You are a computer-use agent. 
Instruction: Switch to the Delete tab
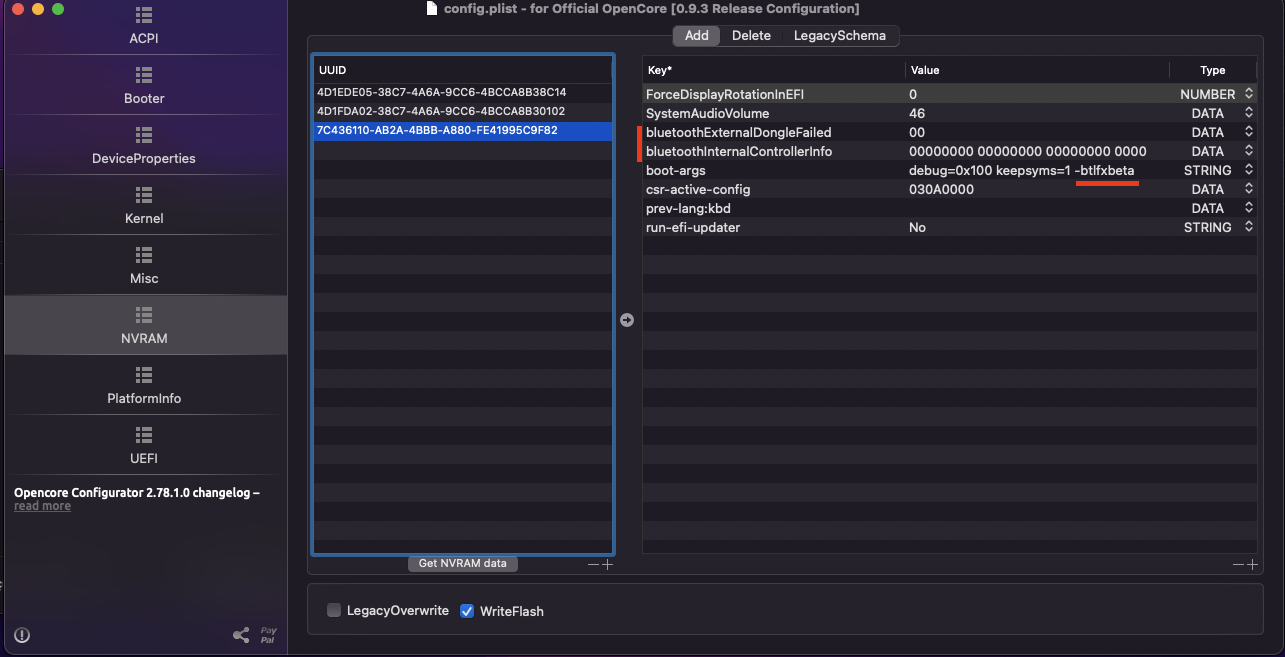point(751,36)
